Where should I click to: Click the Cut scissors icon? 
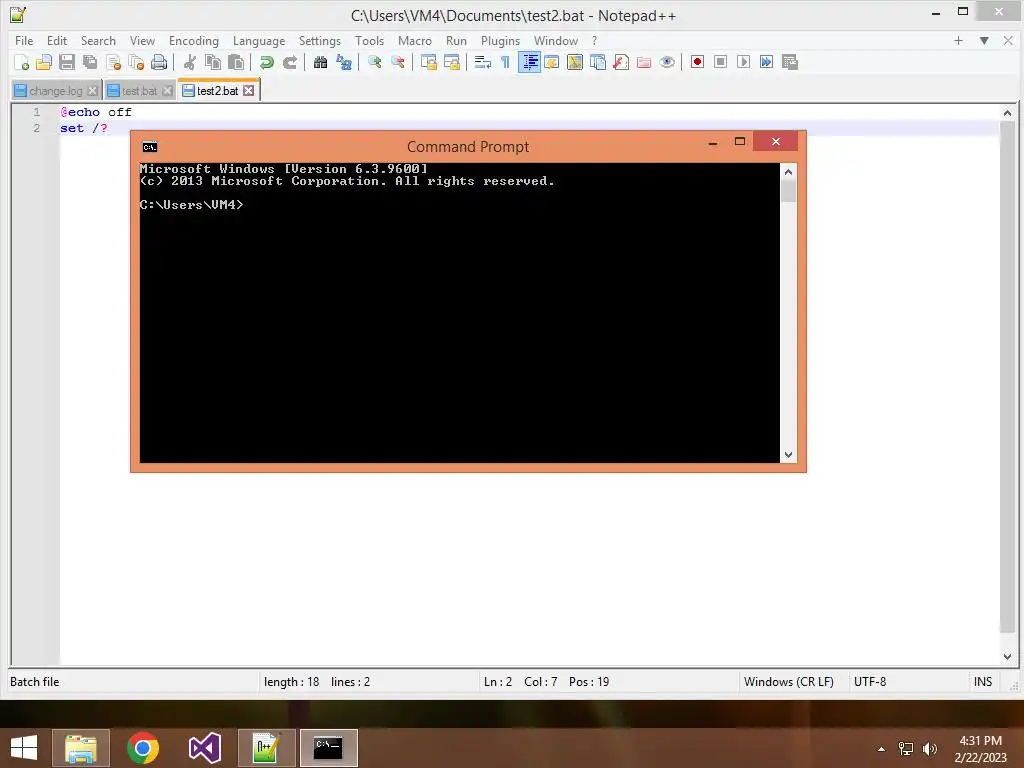(x=189, y=62)
